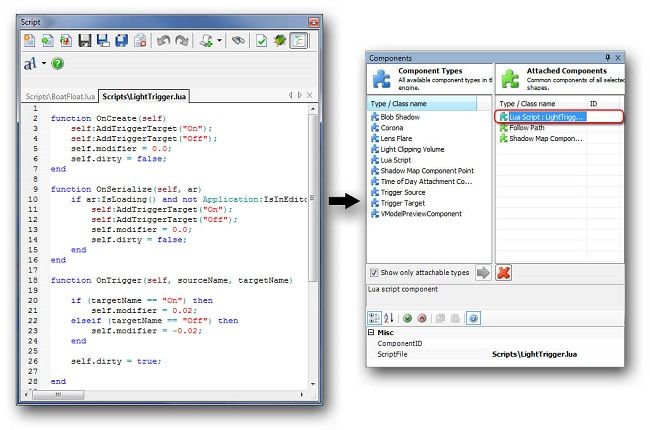This screenshot has width=650, height=430.
Task: Switch to Scripts\BoatFloat.lua tab
Action: tap(60, 96)
